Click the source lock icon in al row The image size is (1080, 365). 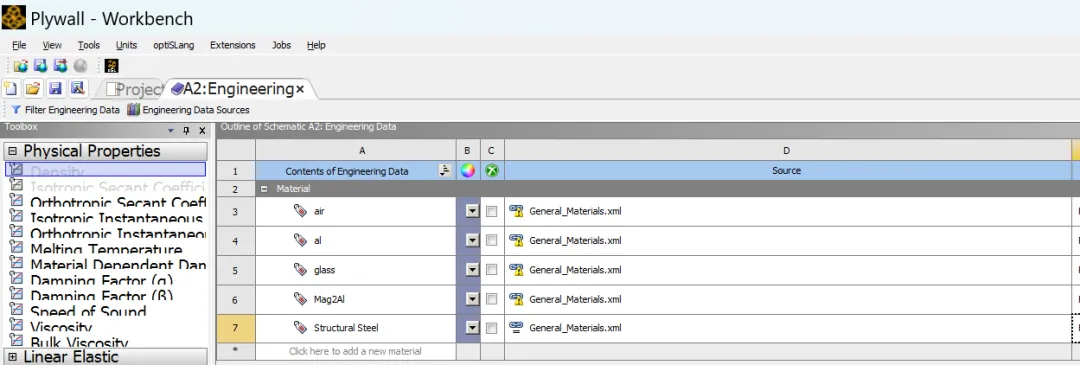point(517,240)
